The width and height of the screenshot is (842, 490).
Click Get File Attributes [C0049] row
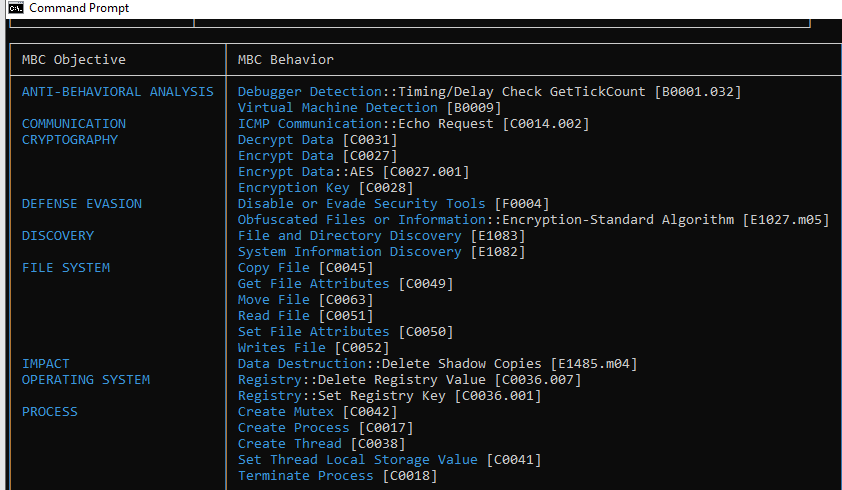[x=345, y=284]
